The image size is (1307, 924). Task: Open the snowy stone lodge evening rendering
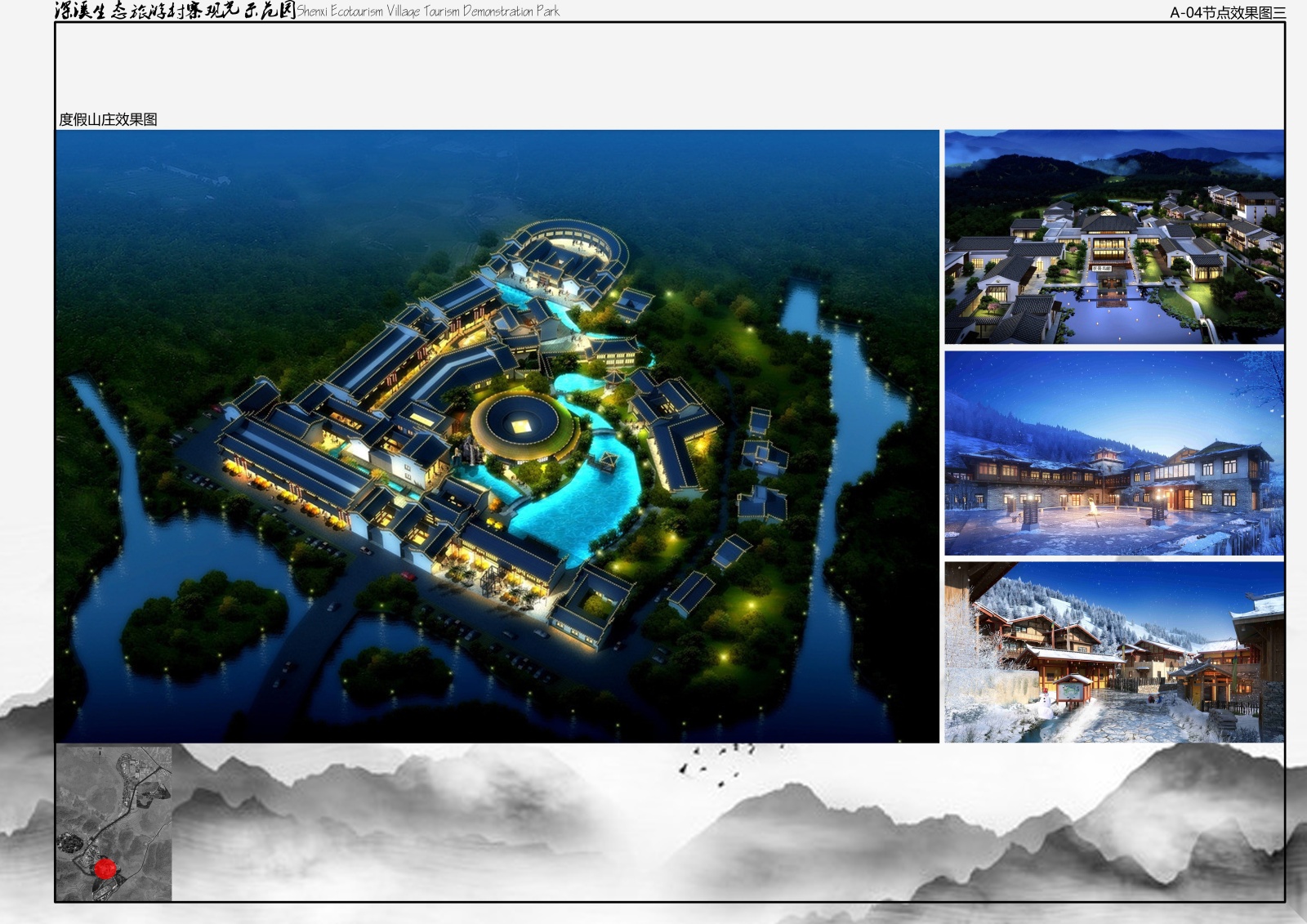point(1114,453)
